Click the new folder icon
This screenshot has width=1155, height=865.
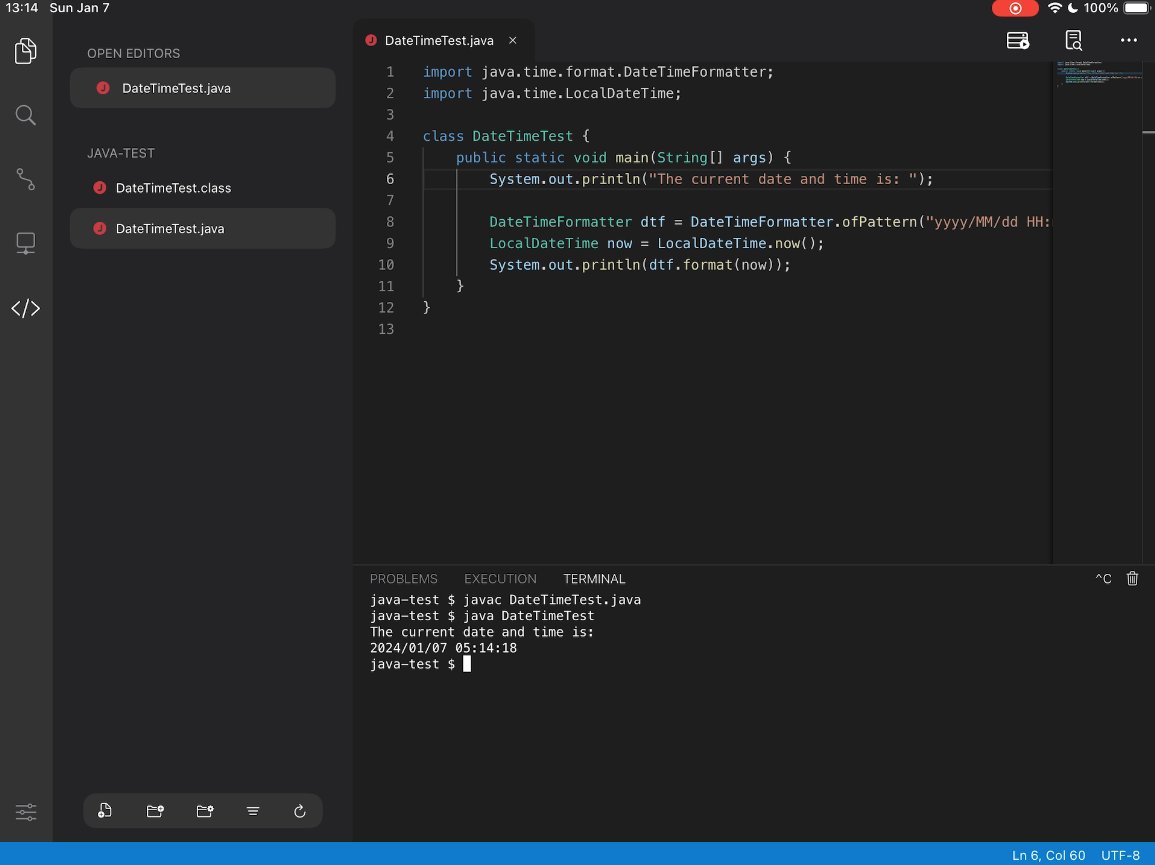[x=155, y=811]
